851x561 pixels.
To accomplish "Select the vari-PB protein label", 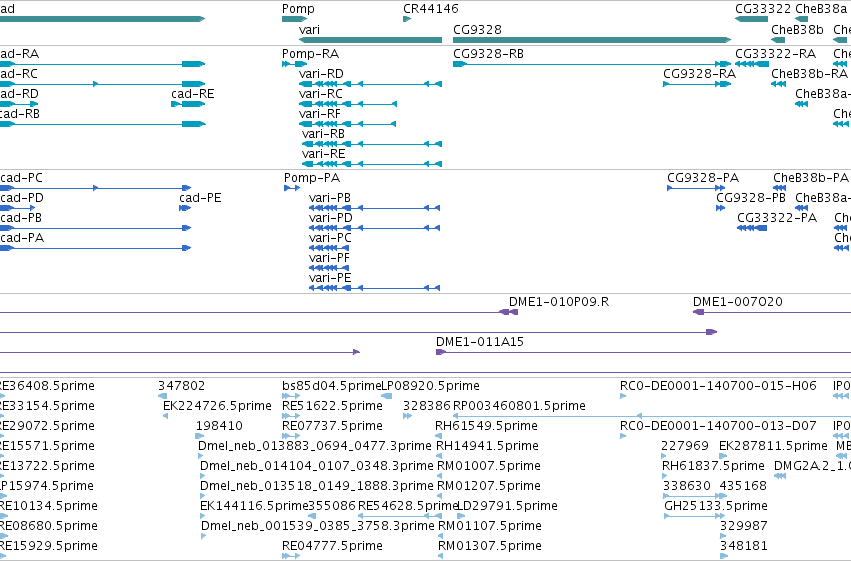I will click(x=330, y=198).
